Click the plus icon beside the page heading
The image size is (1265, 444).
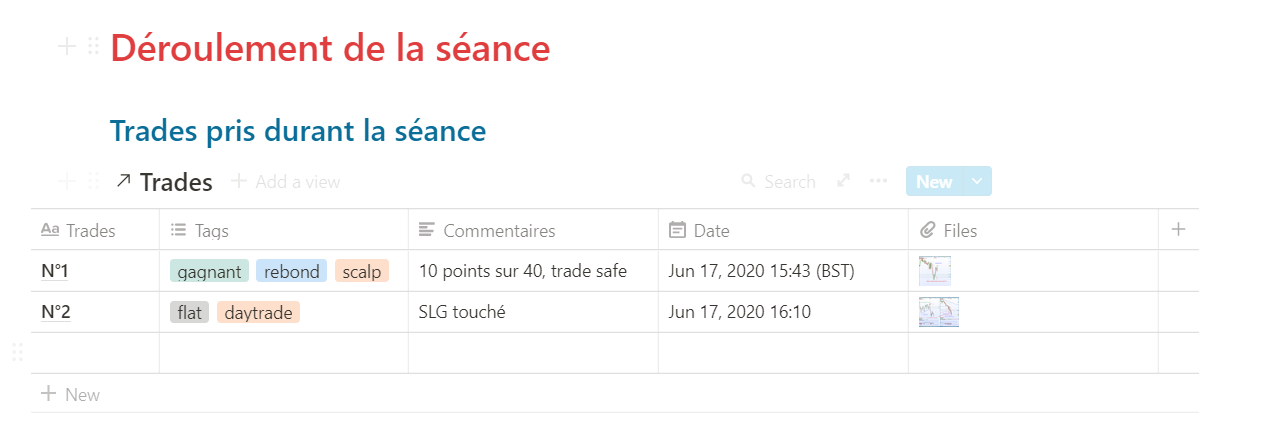coord(66,46)
